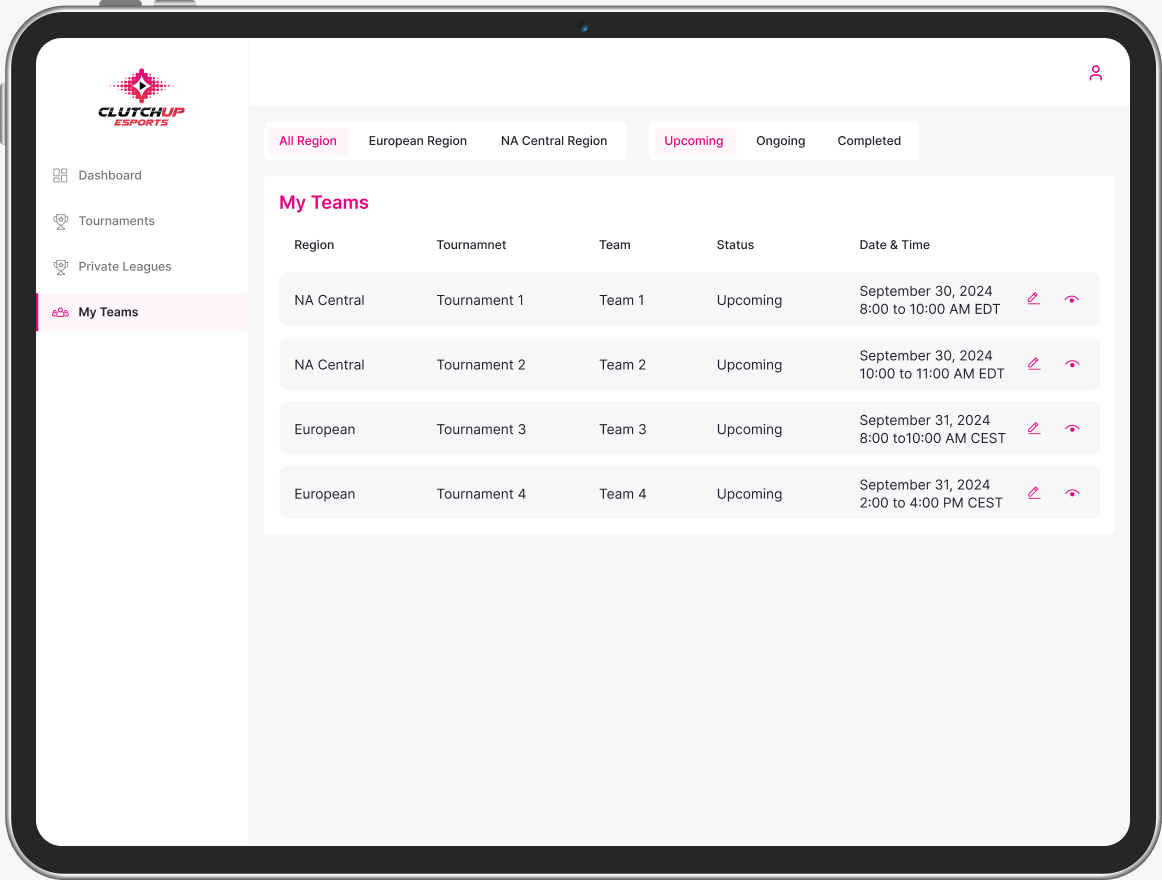Open the user profile icon
Image resolution: width=1162 pixels, height=880 pixels.
1095,73
